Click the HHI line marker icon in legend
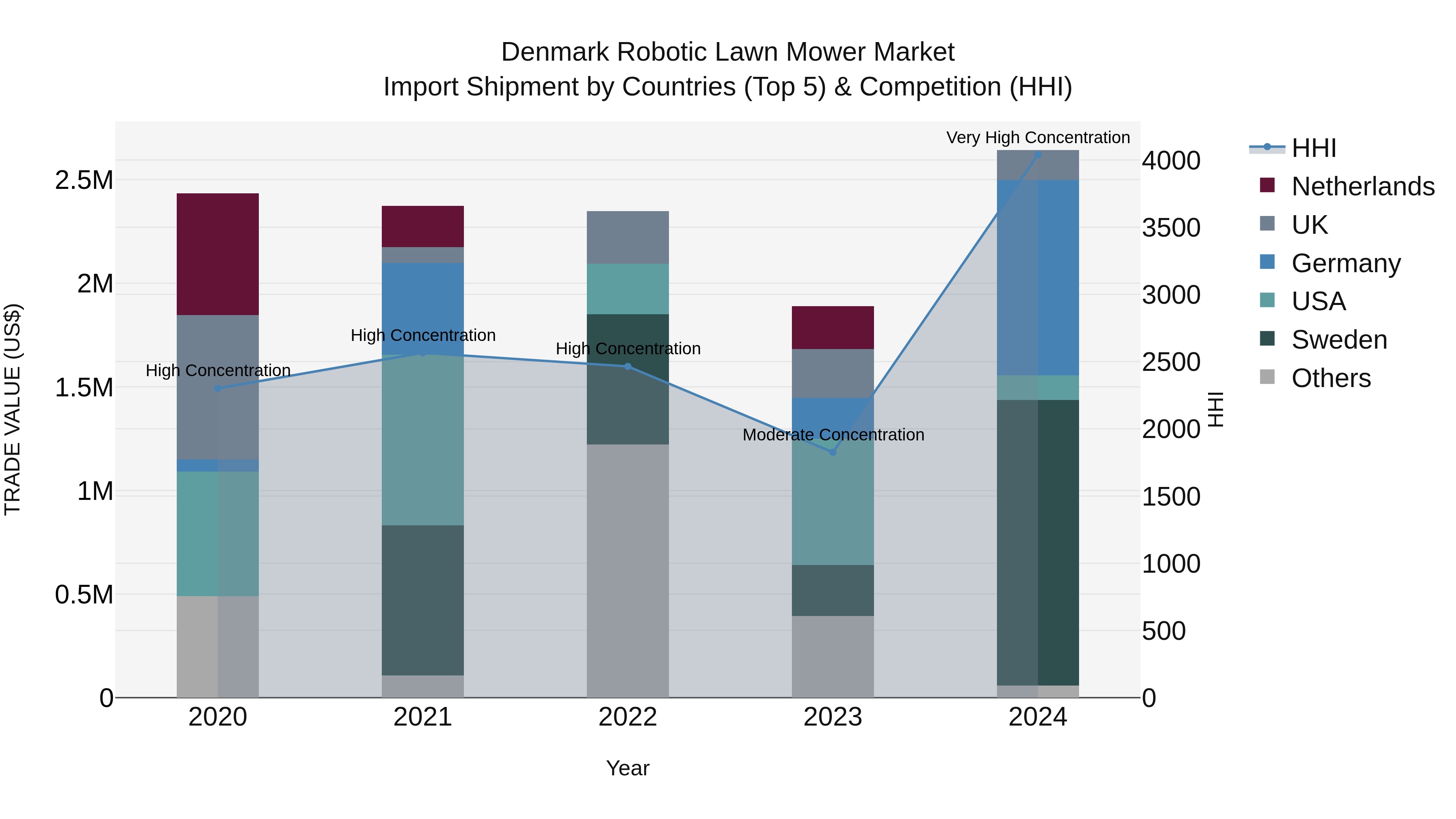The image size is (1456, 819). coord(1267,147)
